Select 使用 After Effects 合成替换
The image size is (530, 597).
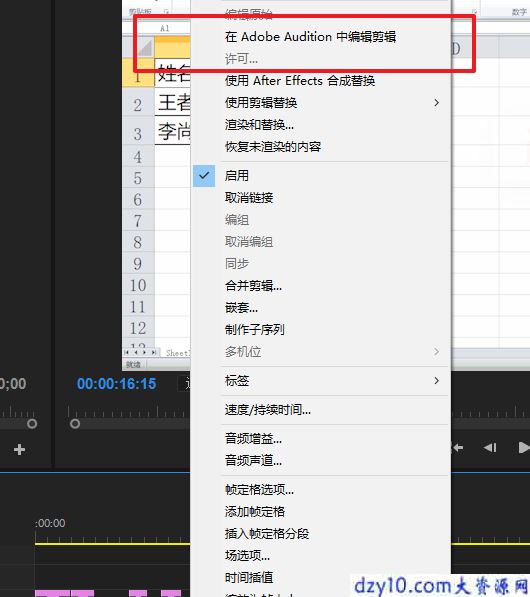click(300, 81)
